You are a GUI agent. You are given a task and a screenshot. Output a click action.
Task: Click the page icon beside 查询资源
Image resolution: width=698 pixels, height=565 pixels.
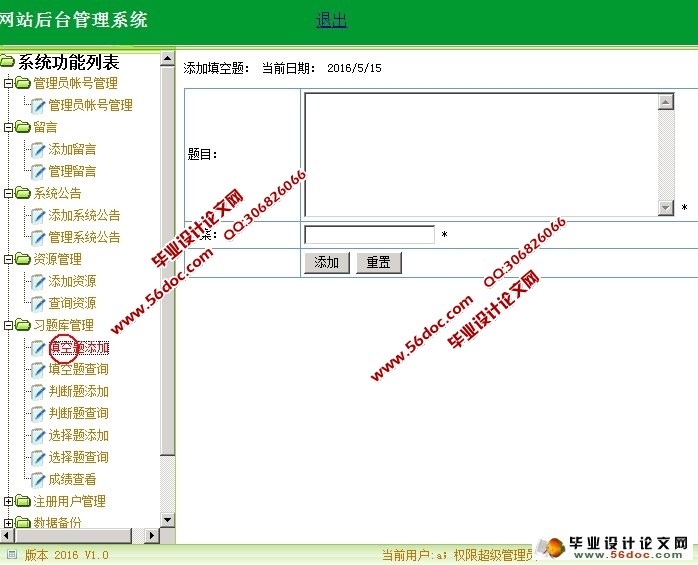(38, 303)
